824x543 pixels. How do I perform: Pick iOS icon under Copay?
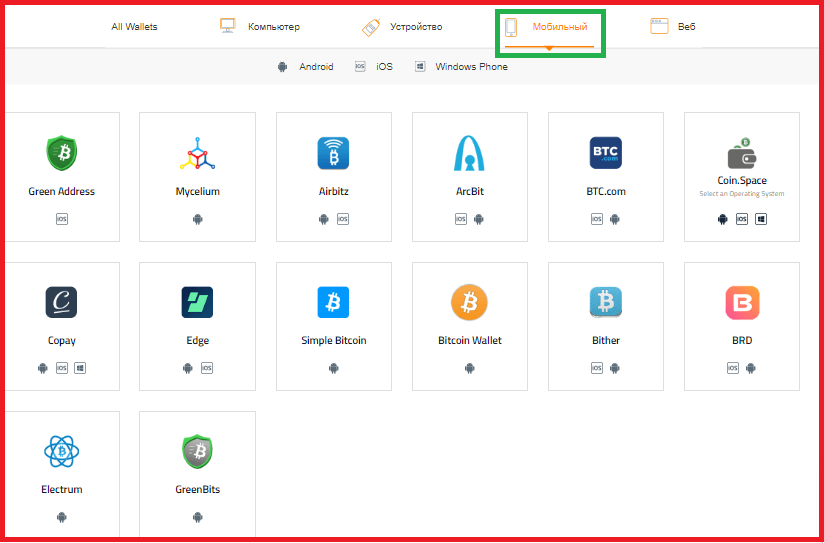(x=62, y=368)
